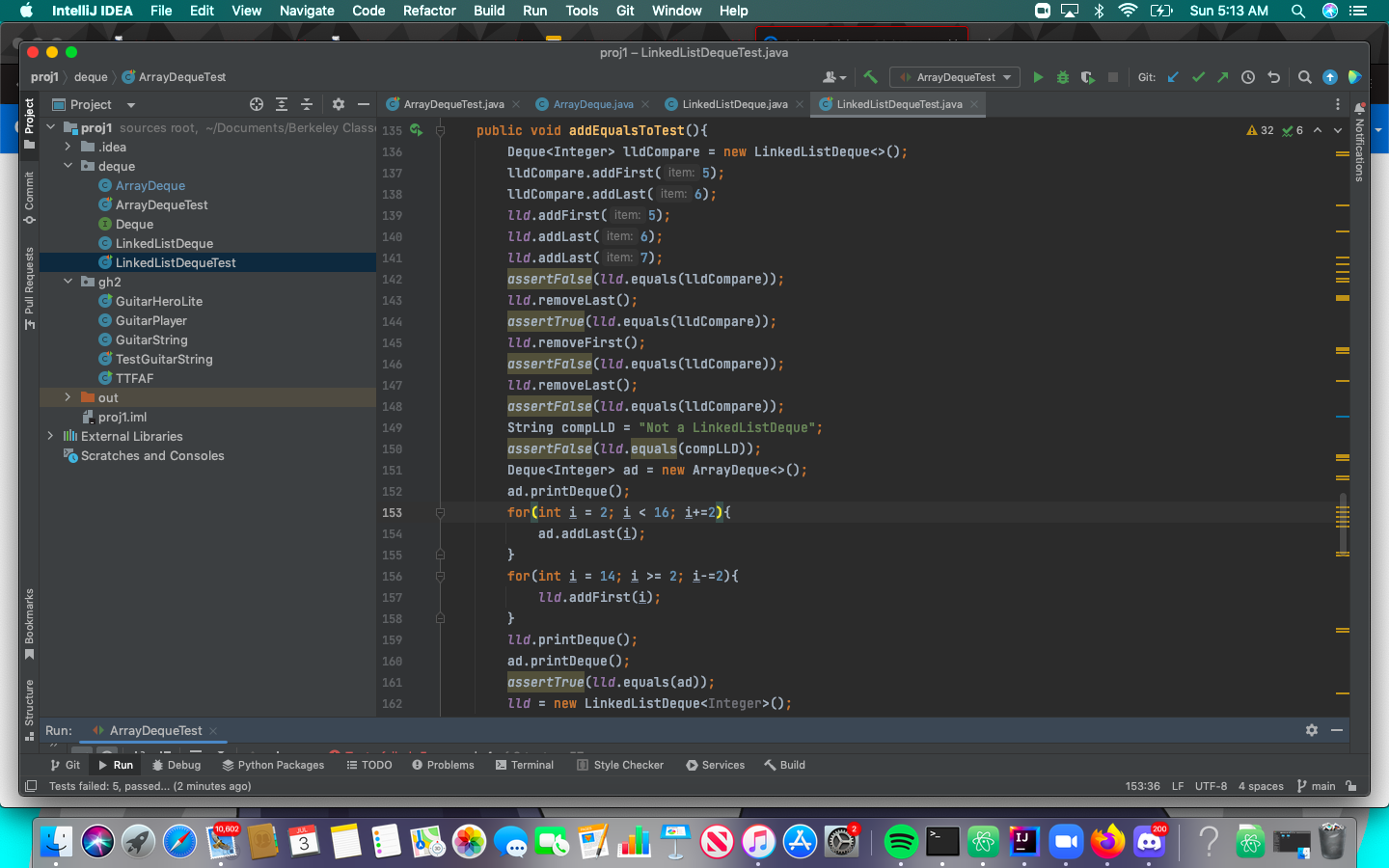Viewport: 1389px width, 868px height.
Task: Run with coverage from the toolbar
Action: (1088, 77)
